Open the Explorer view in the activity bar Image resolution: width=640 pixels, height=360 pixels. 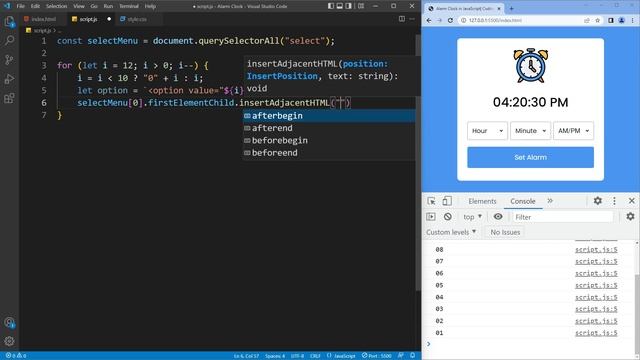9,21
